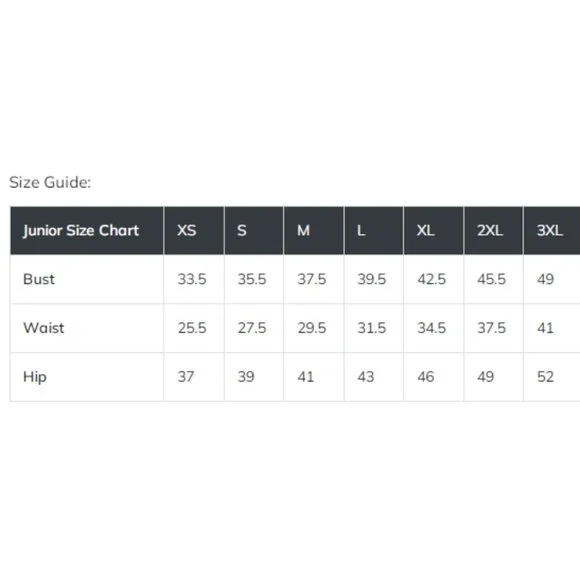580x580 pixels.
Task: Select the L hip value 43
Action: [x=366, y=377]
